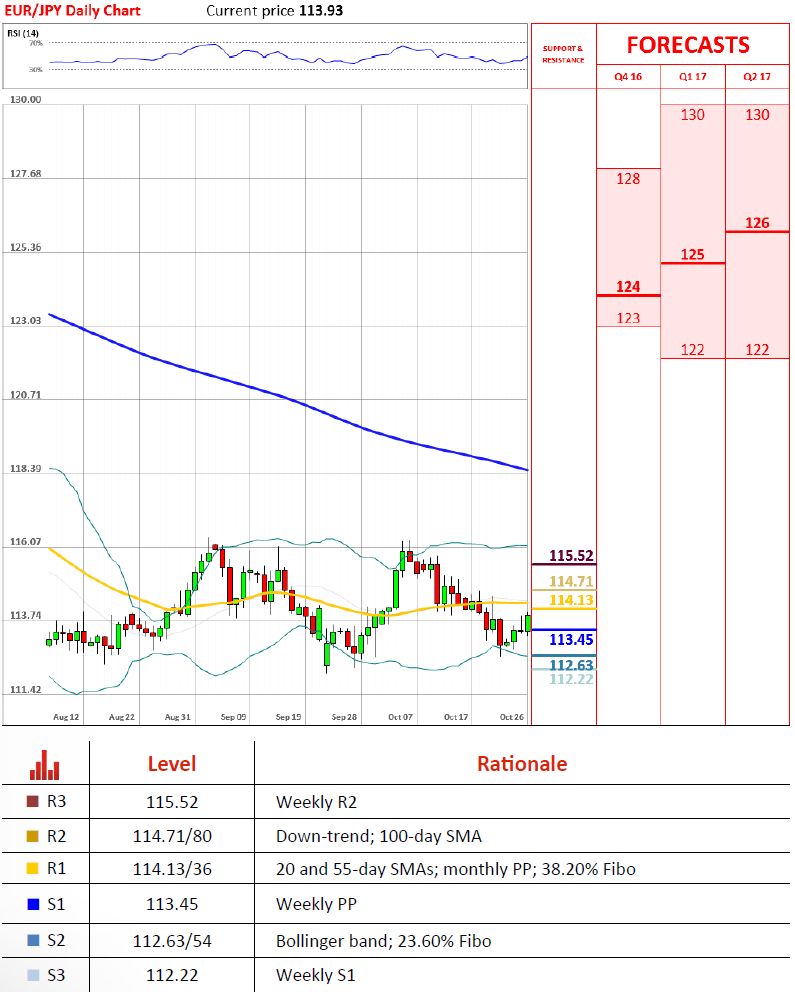Click the 111.42 price axis label
The height and width of the screenshot is (992, 795).
(x=25, y=689)
